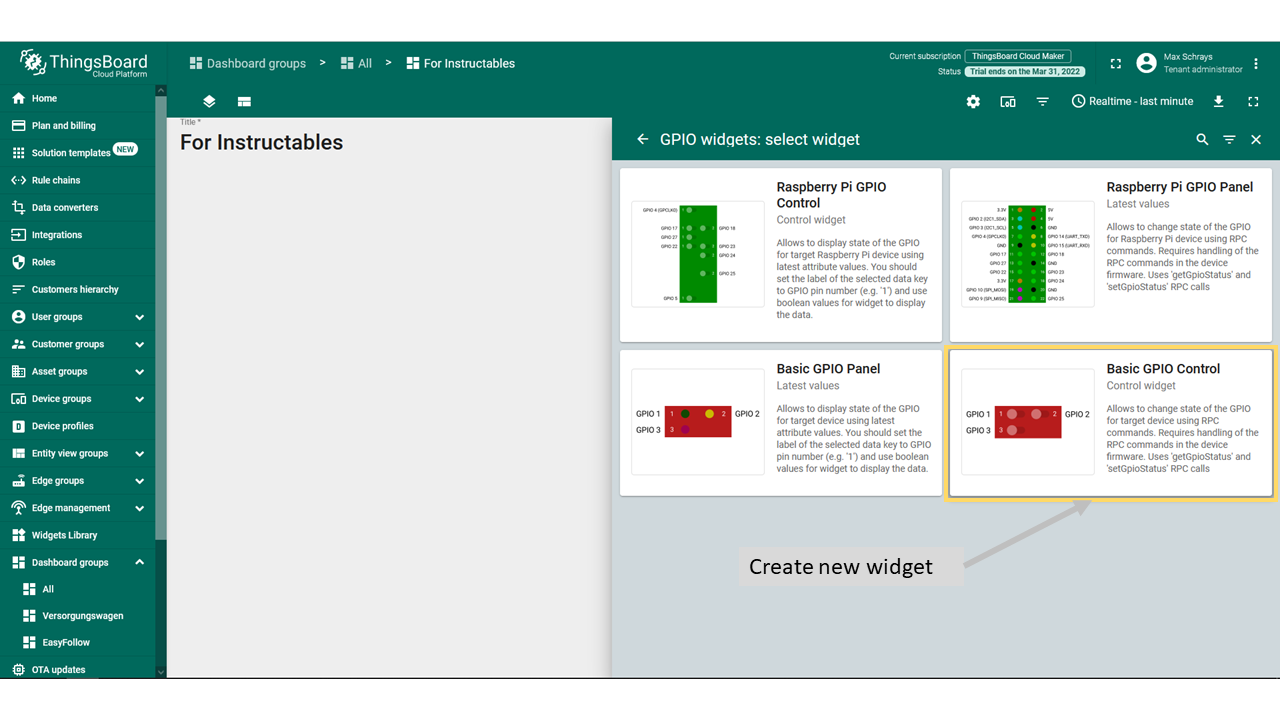Open dashboard filters icon
This screenshot has height=720, width=1280.
[1043, 101]
